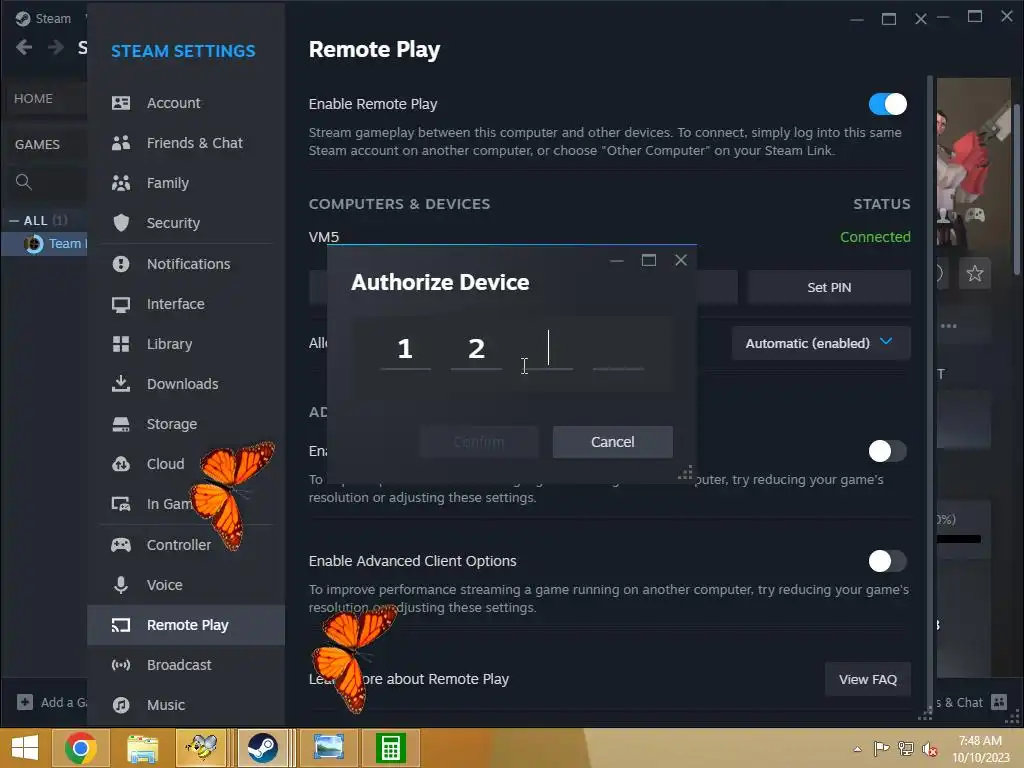Toggle Enable Advanced Client Options switch
The image size is (1024, 768).
888,561
